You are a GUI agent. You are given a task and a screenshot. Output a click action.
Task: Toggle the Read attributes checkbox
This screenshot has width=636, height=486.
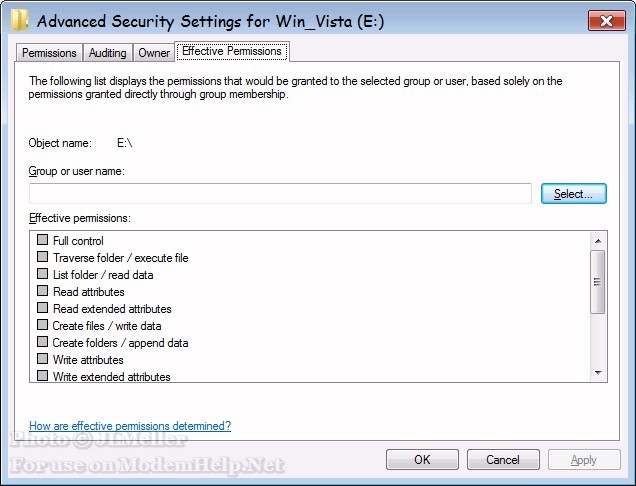(x=43, y=292)
